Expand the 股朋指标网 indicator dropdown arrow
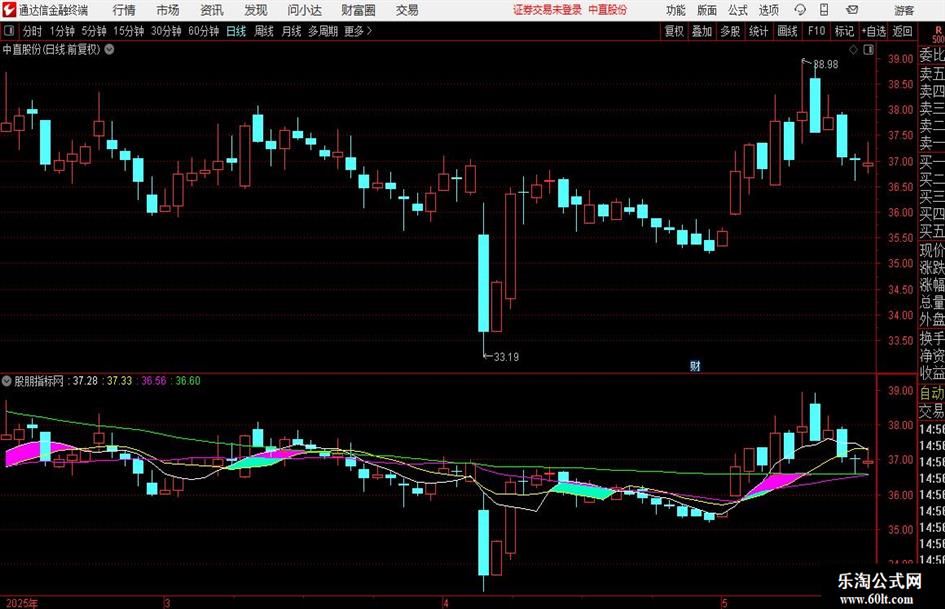945x609 pixels. click(x=7, y=380)
